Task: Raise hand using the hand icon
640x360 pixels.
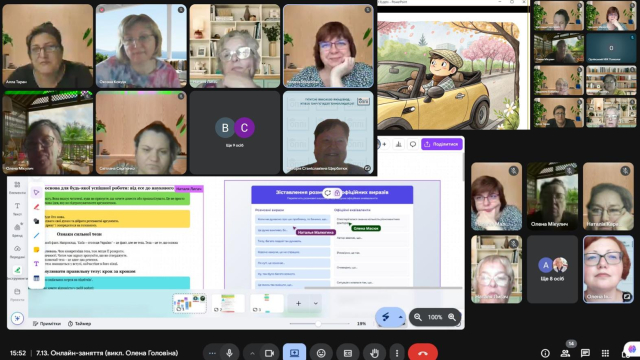Action: [374, 353]
